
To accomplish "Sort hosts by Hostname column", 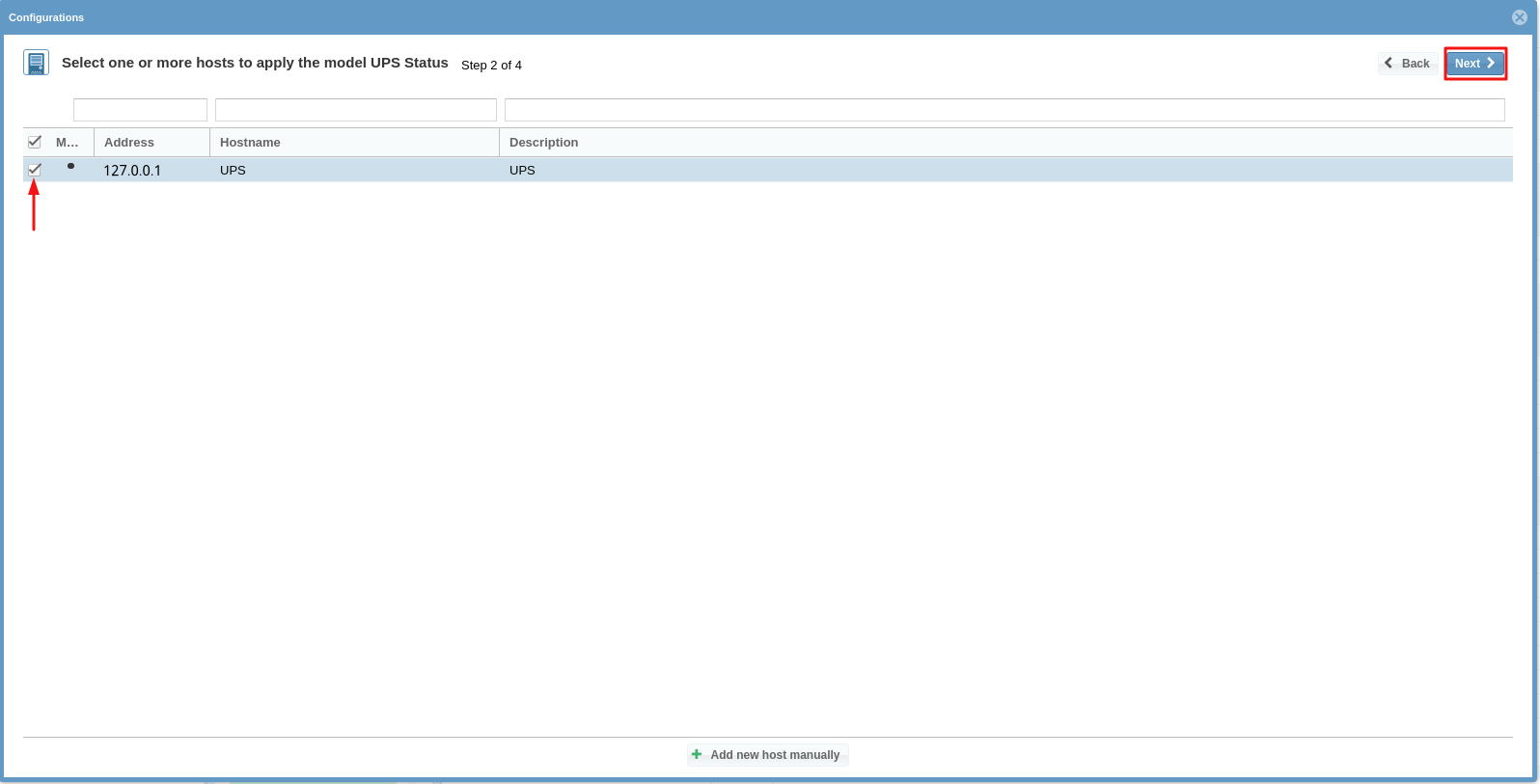I will coord(250,143).
